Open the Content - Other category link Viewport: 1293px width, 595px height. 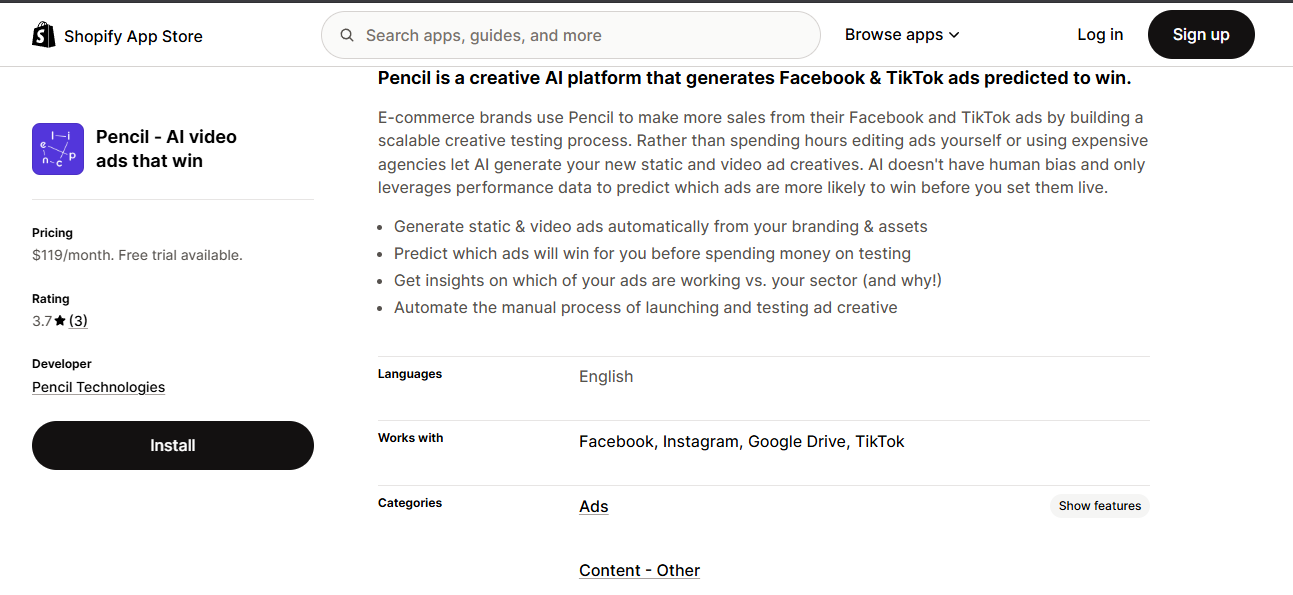pyautogui.click(x=639, y=570)
